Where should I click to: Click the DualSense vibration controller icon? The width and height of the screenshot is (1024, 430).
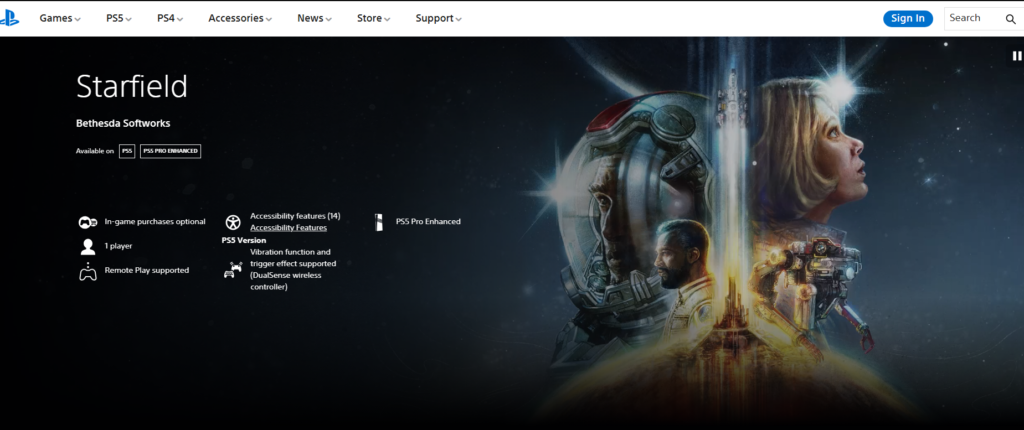(x=232, y=270)
